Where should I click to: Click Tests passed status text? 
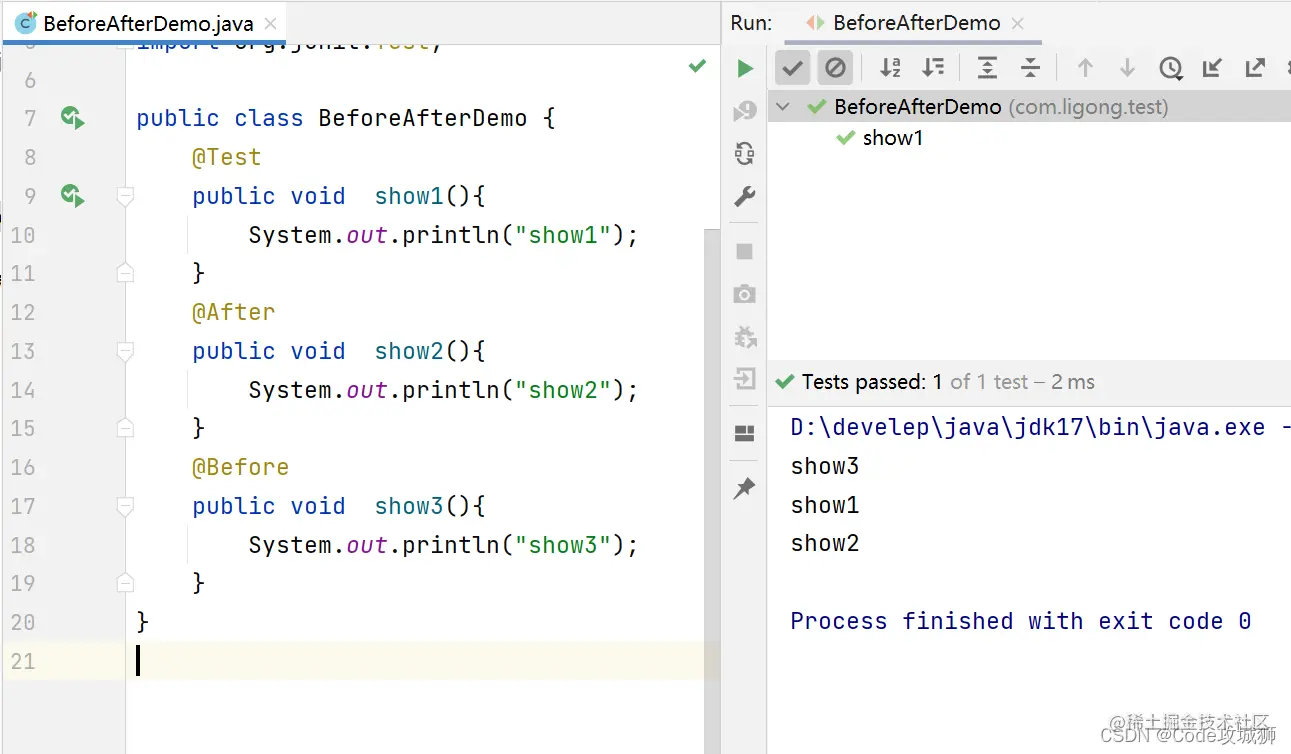[948, 382]
